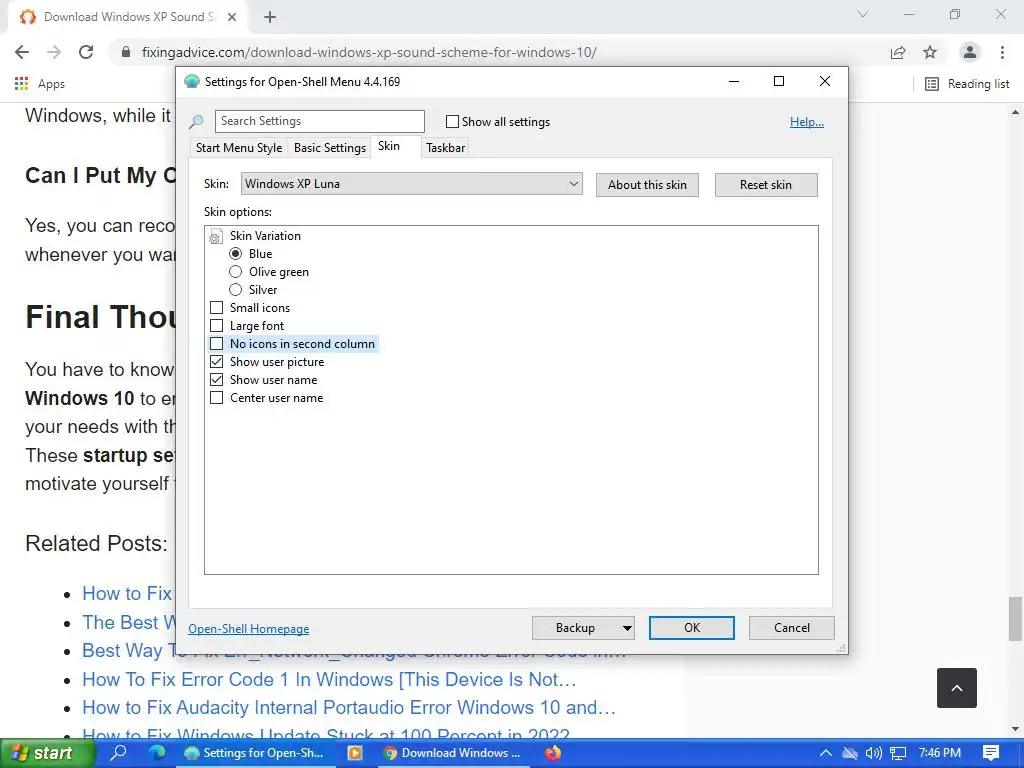Image resolution: width=1024 pixels, height=768 pixels.
Task: Open taskbar search magnifier icon
Action: (118, 752)
